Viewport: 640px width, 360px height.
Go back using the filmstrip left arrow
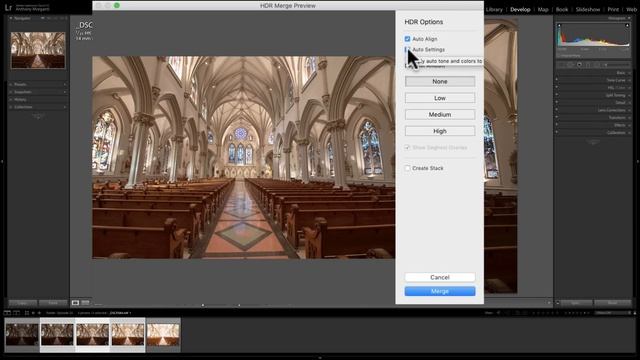(x=33, y=313)
